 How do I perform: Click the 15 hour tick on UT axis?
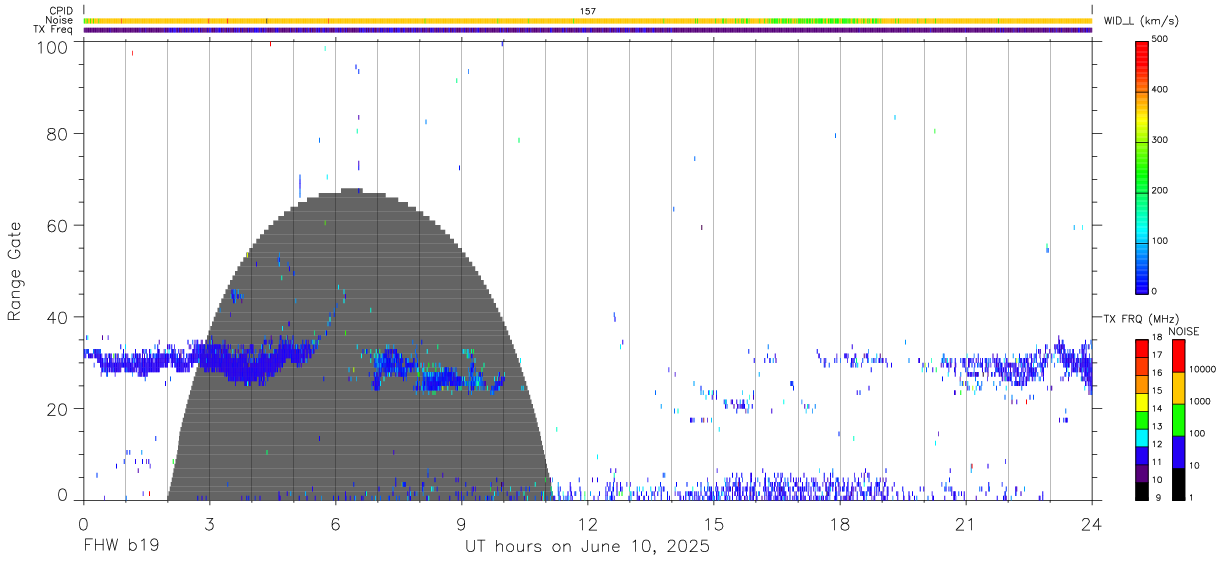tap(714, 524)
